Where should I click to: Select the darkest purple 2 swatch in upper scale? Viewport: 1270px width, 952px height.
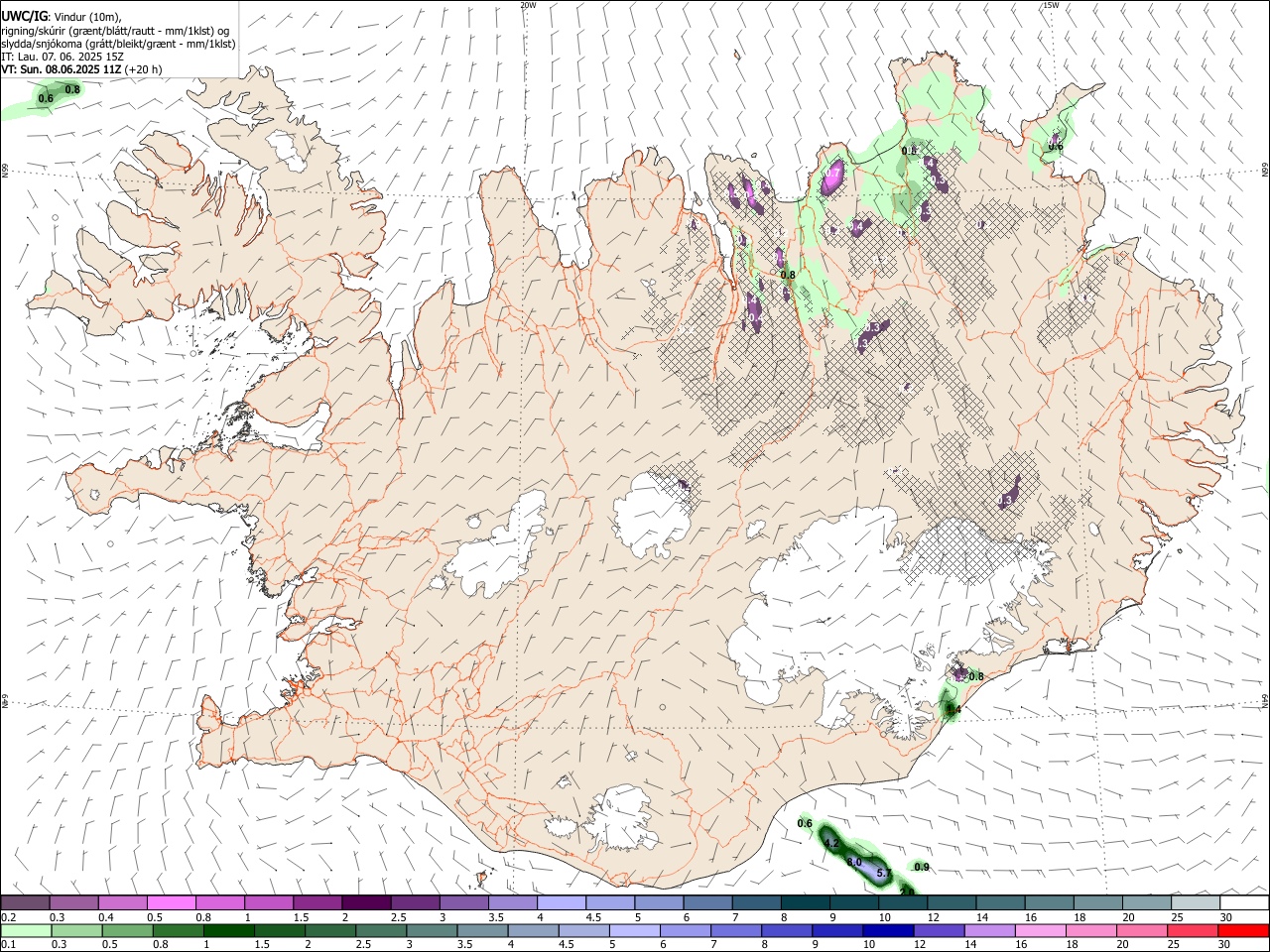coord(366,903)
